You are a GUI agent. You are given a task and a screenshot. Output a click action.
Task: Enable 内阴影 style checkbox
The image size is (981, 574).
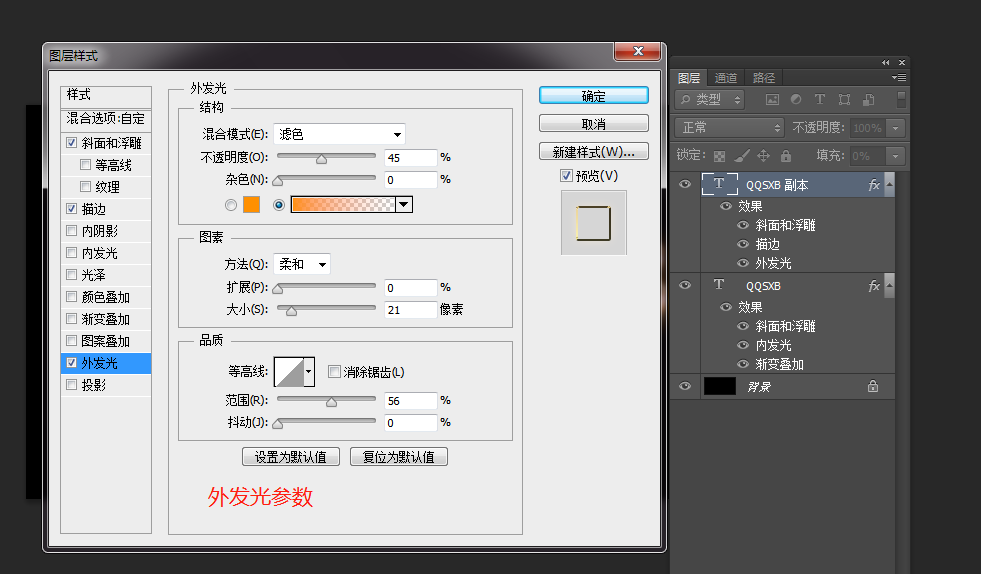click(71, 230)
